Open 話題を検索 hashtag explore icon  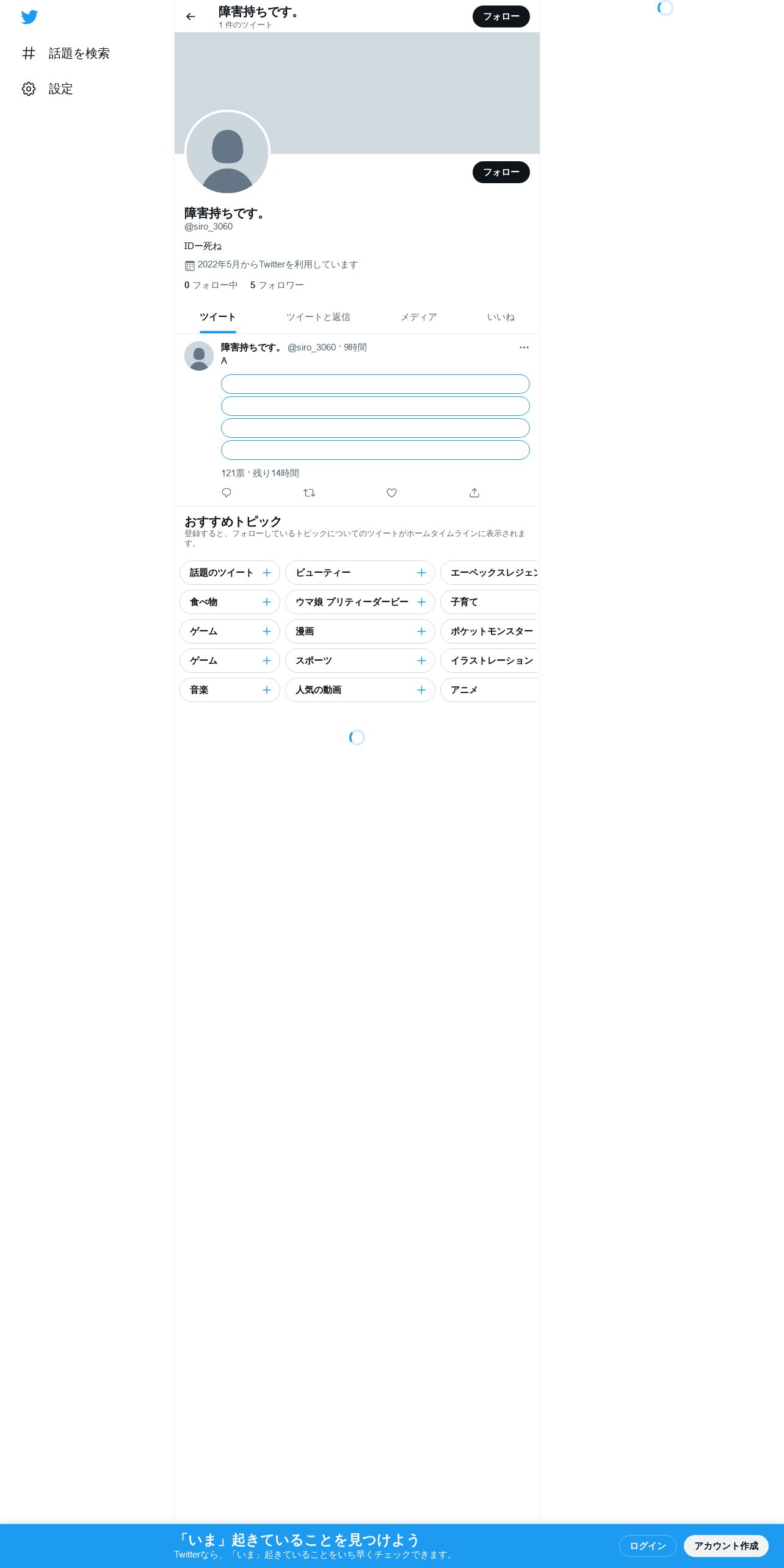29,53
